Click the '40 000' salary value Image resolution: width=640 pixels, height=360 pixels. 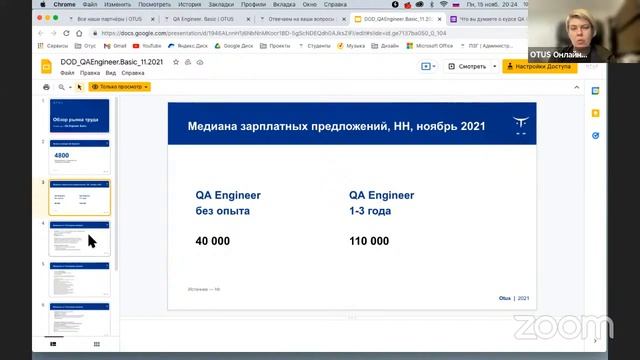213,241
